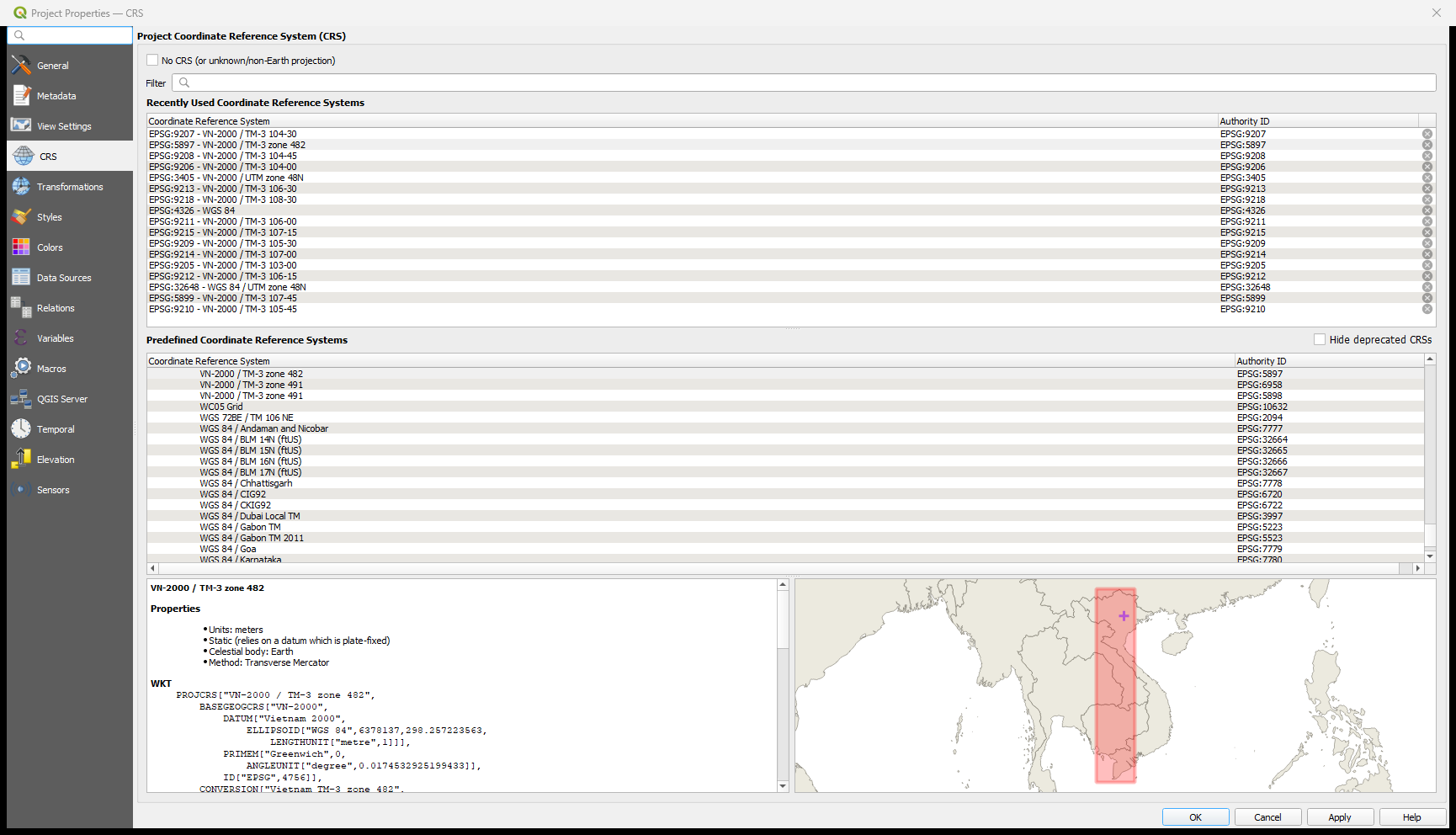Open View Settings icon
The height and width of the screenshot is (835, 1456).
pyautogui.click(x=21, y=125)
